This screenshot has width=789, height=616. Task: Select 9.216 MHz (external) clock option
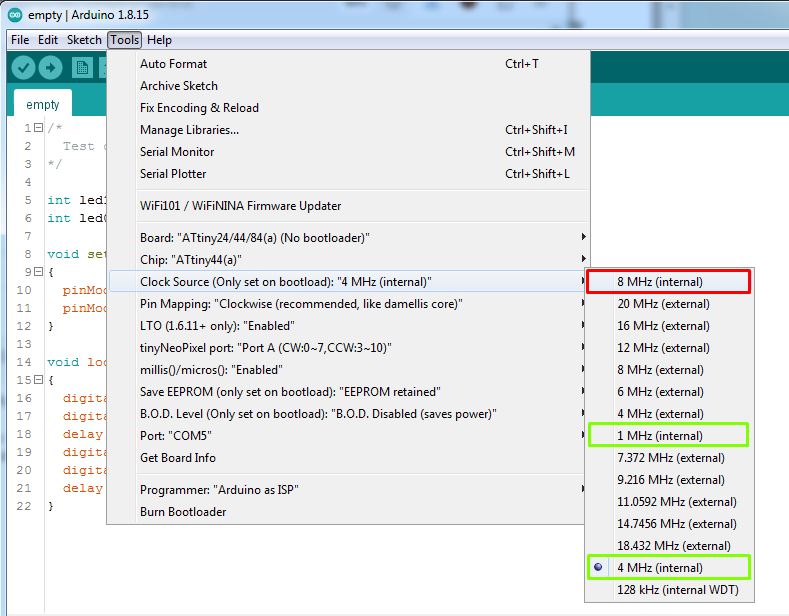click(x=669, y=480)
